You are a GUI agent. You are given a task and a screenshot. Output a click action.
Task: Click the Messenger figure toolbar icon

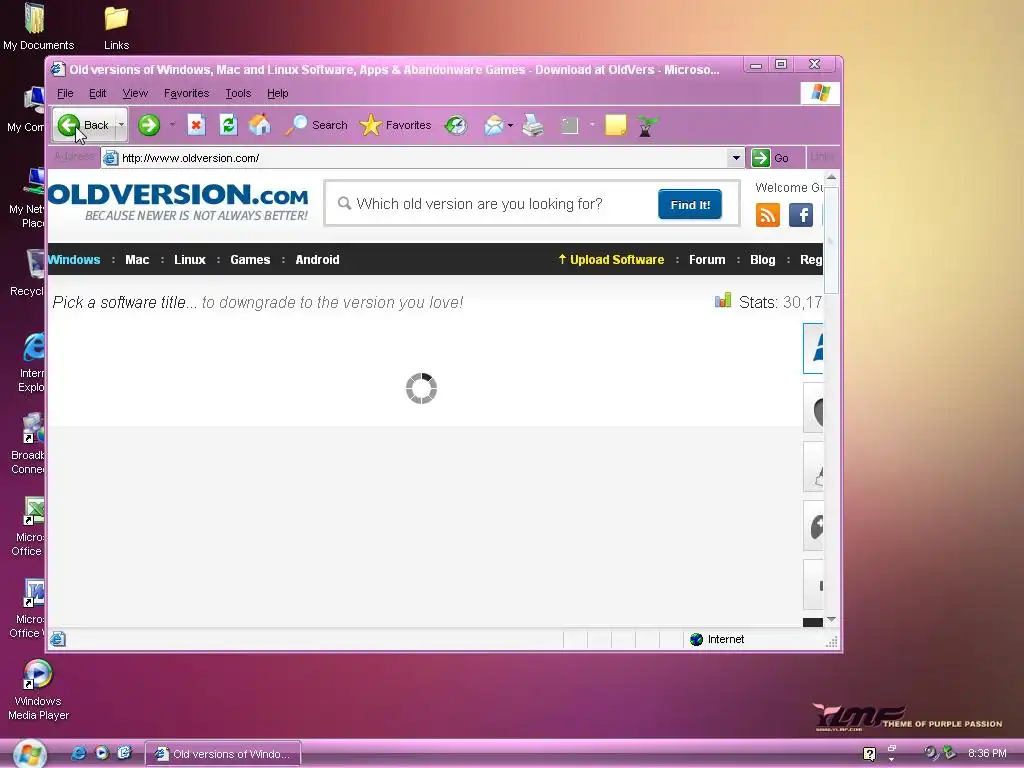coord(646,125)
